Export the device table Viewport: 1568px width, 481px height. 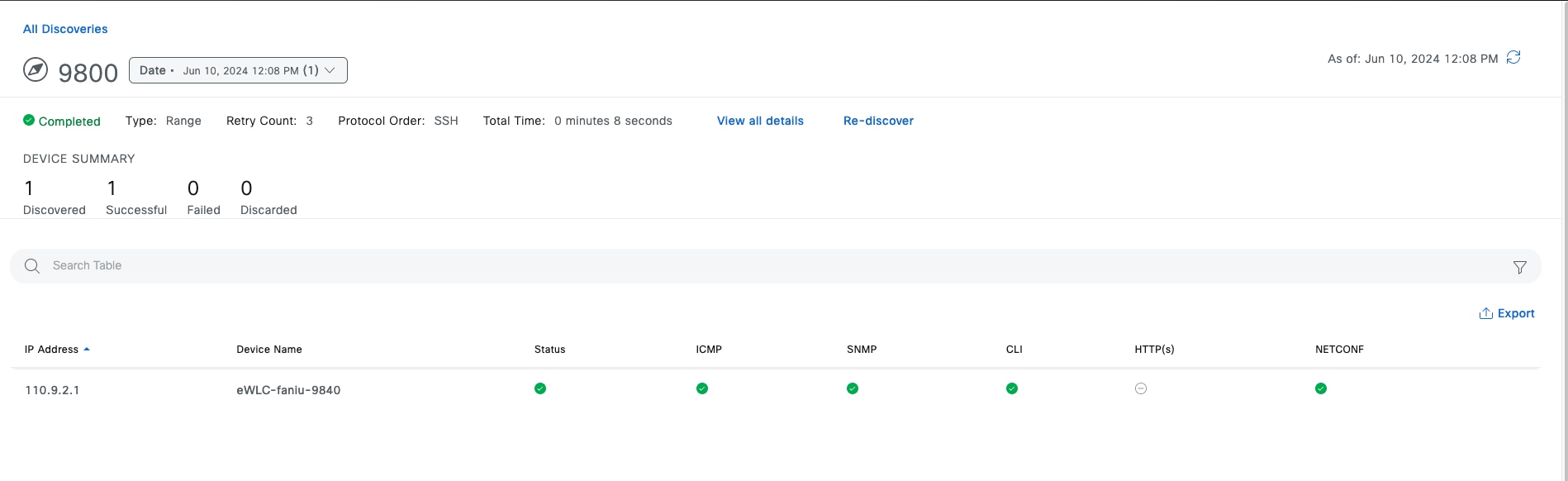[1507, 313]
